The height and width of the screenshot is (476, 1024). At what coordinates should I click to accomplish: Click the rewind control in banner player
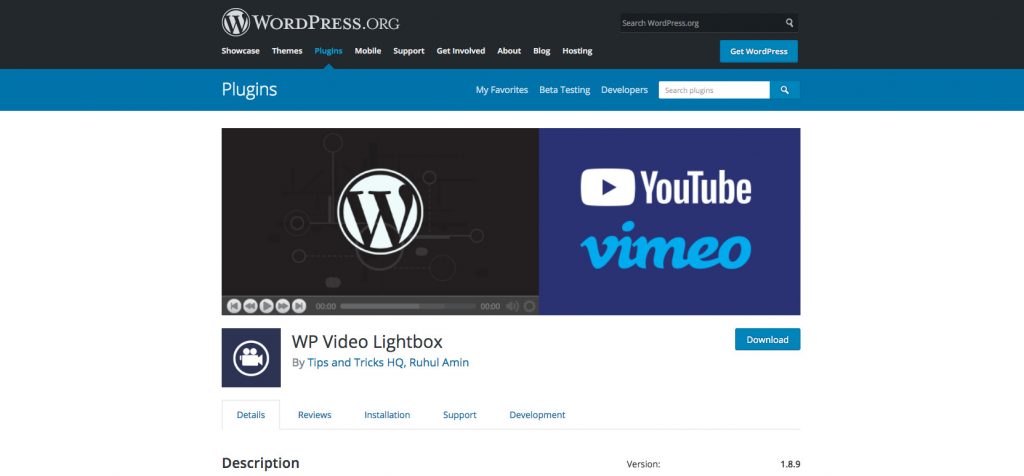250,306
